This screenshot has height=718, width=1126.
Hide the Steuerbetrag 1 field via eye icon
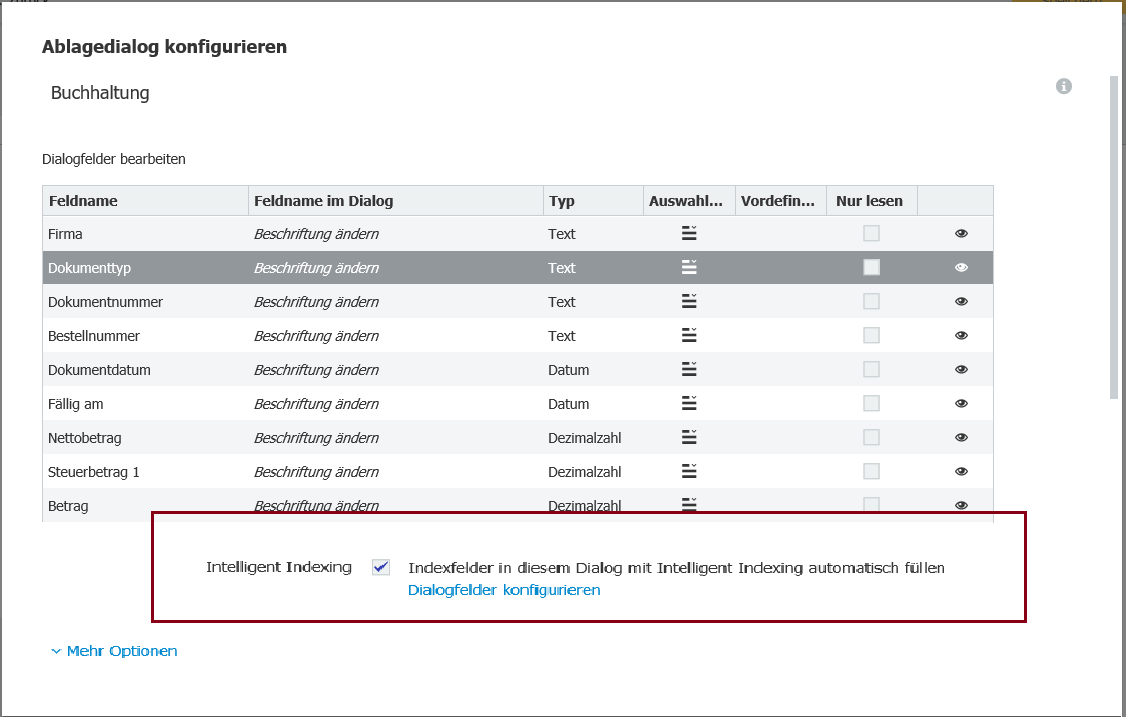tap(961, 471)
